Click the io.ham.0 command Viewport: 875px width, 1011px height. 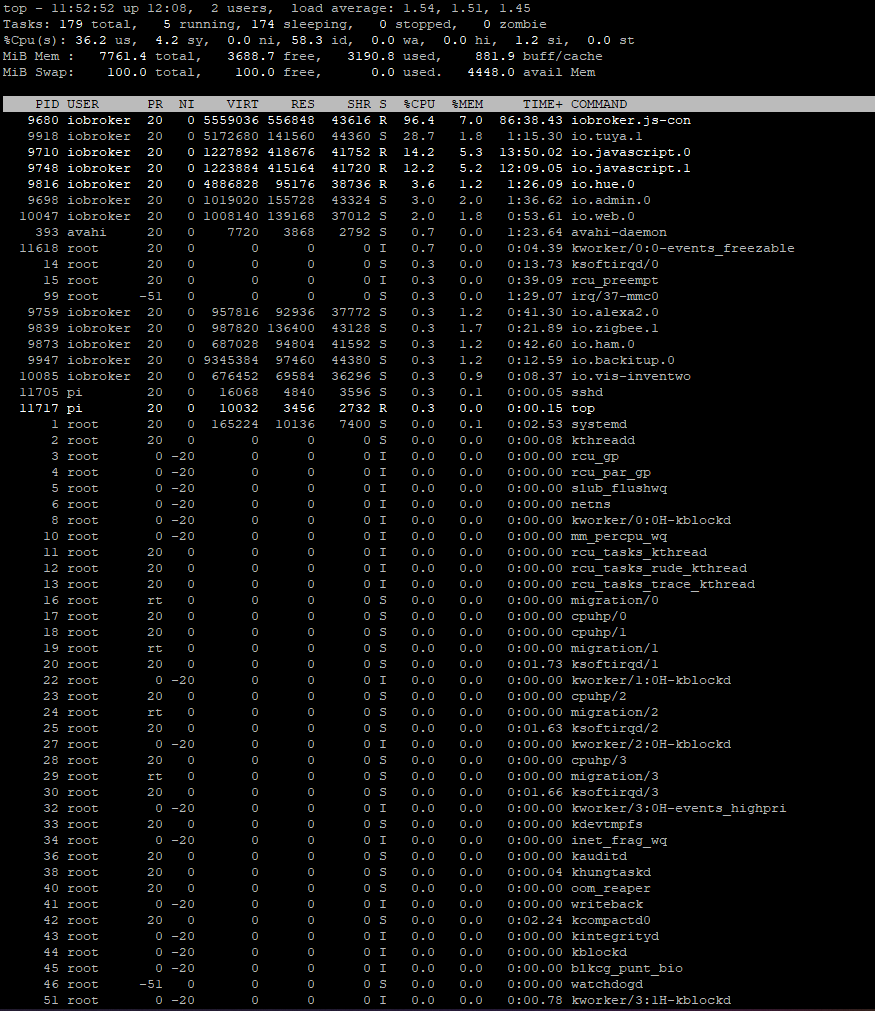tap(603, 345)
